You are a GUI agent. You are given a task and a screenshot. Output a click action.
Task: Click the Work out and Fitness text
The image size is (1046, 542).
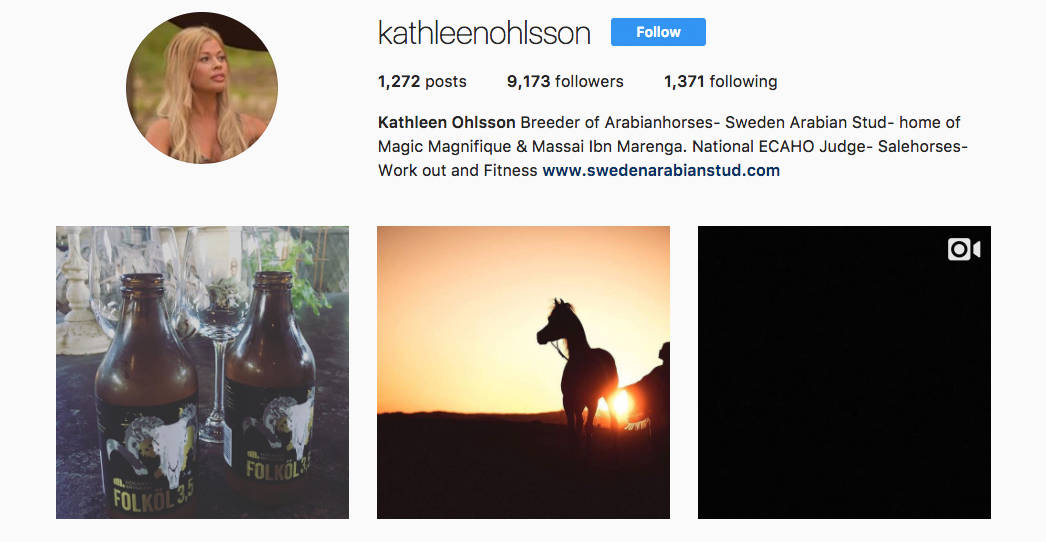(458, 170)
